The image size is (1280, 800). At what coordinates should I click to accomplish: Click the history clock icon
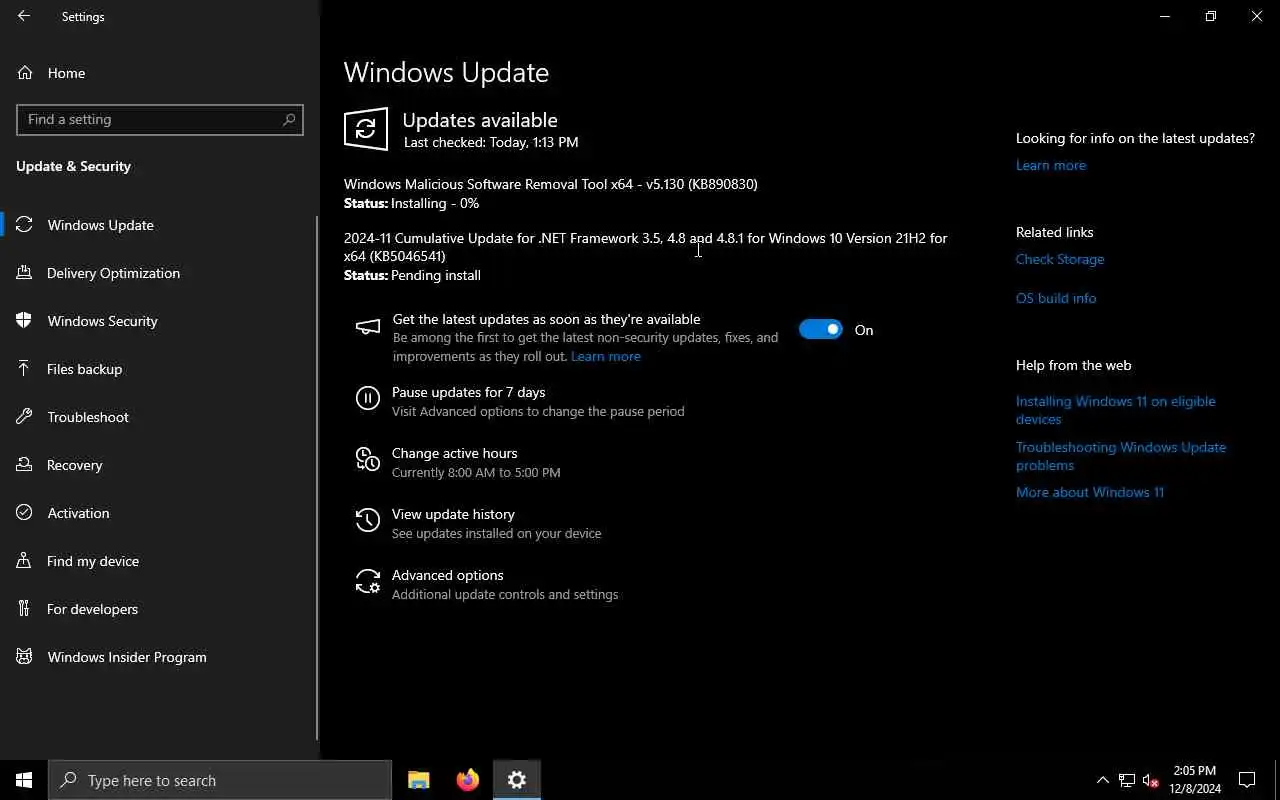coord(368,520)
